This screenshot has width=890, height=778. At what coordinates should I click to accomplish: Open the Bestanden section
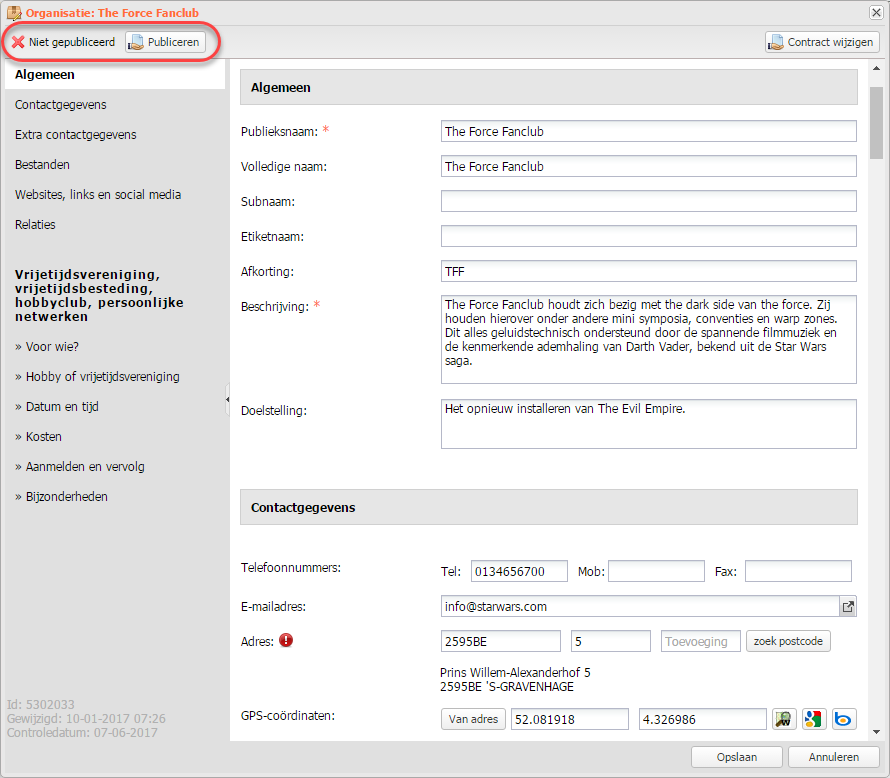pyautogui.click(x=42, y=165)
